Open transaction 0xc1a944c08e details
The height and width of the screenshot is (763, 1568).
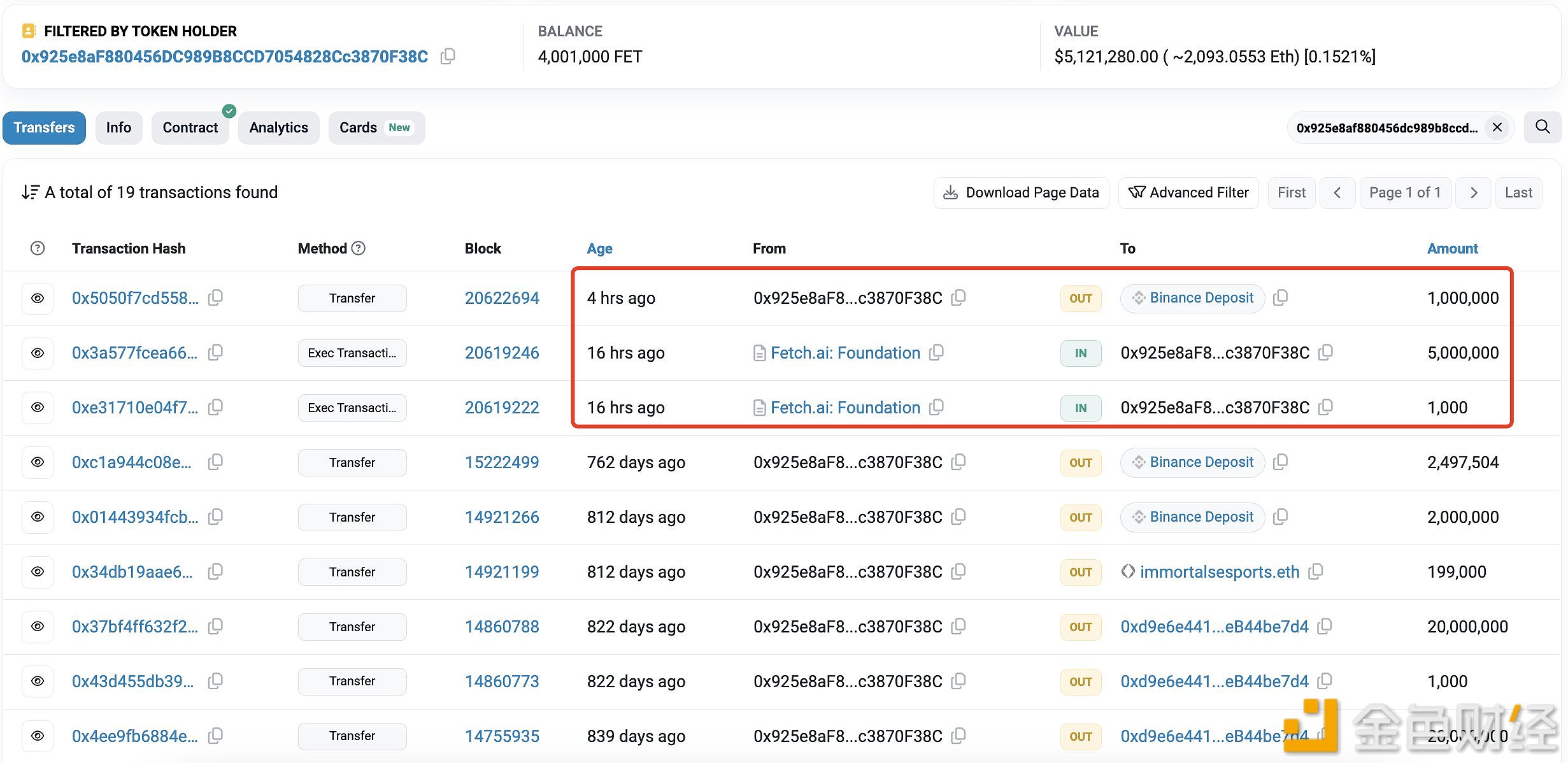pos(131,462)
